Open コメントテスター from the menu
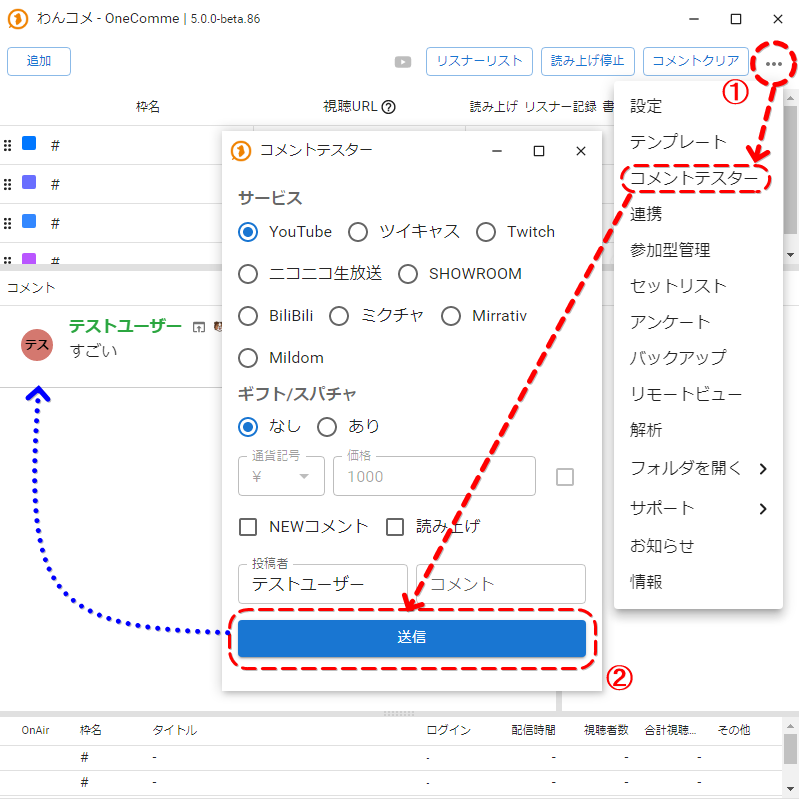Viewport: 799px width, 799px height. (694, 178)
